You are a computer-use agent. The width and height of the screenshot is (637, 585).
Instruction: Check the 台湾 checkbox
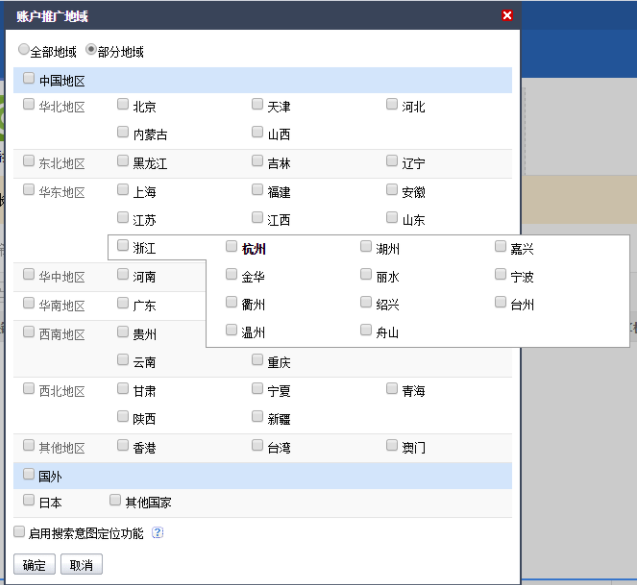[x=258, y=446]
